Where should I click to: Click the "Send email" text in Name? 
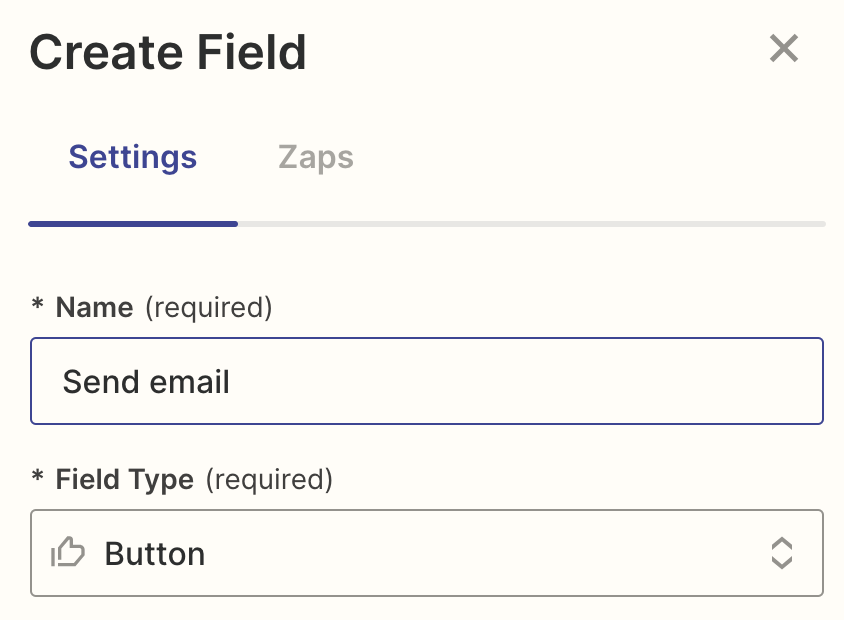[x=146, y=381]
